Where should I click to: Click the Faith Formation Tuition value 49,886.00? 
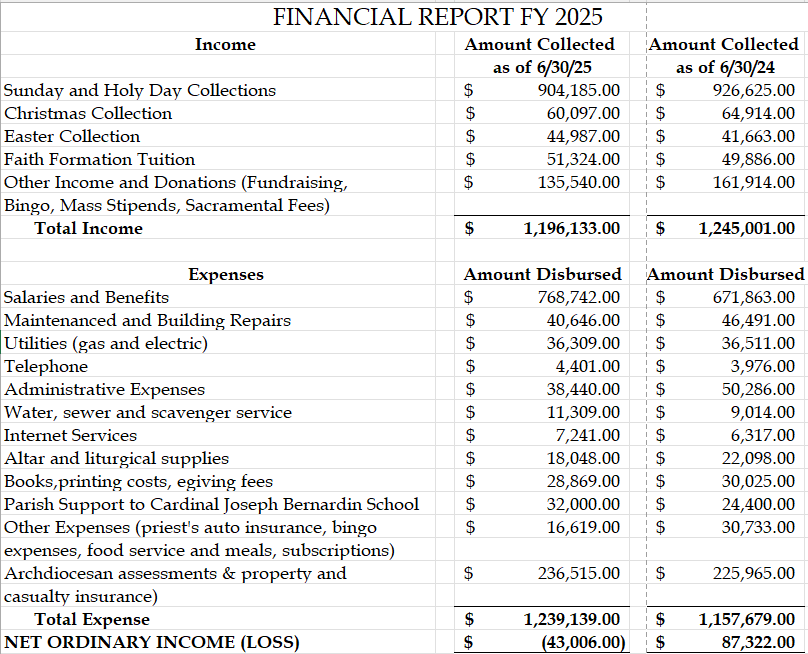point(757,159)
